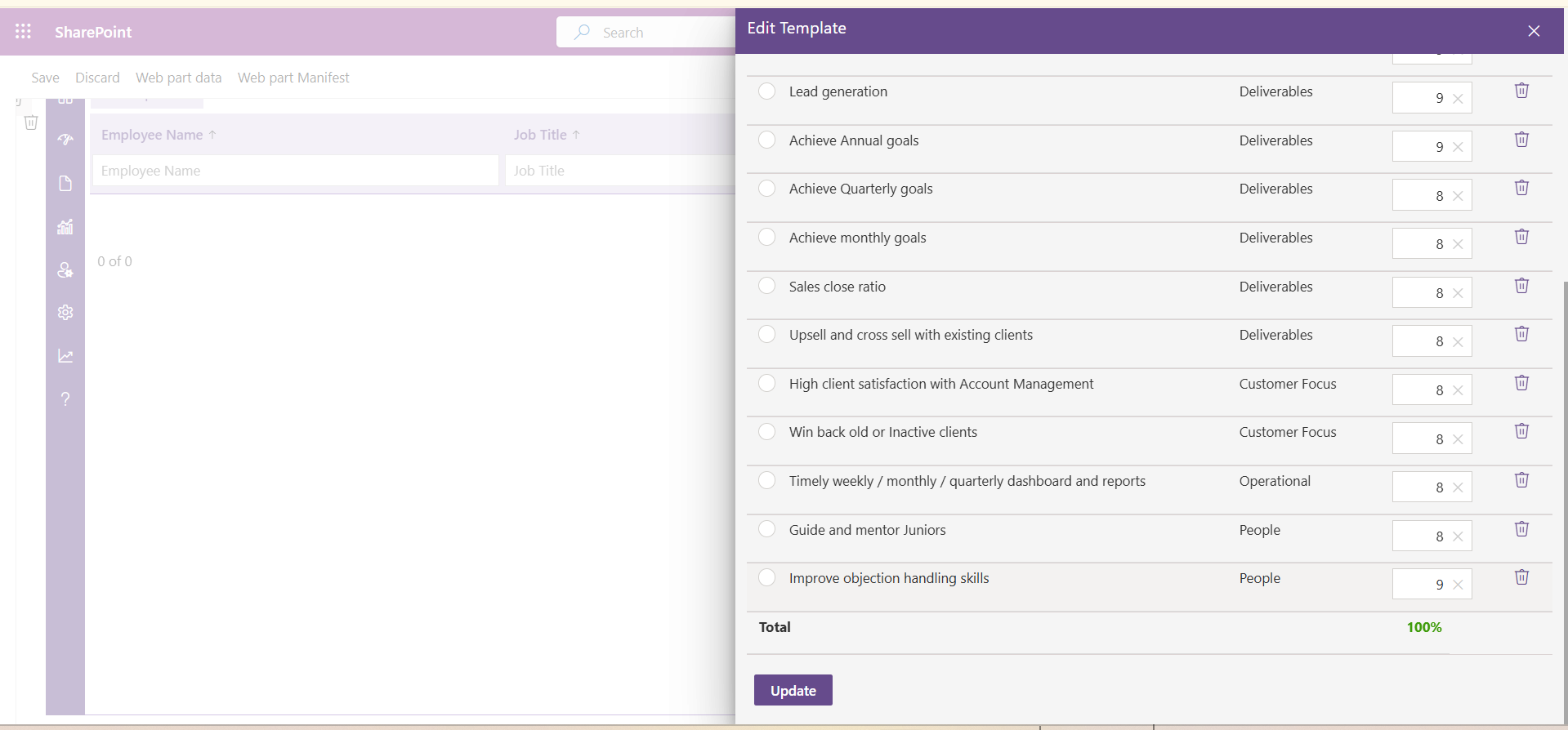
Task: Clear weight for Improve objection handling skills
Action: (1458, 585)
